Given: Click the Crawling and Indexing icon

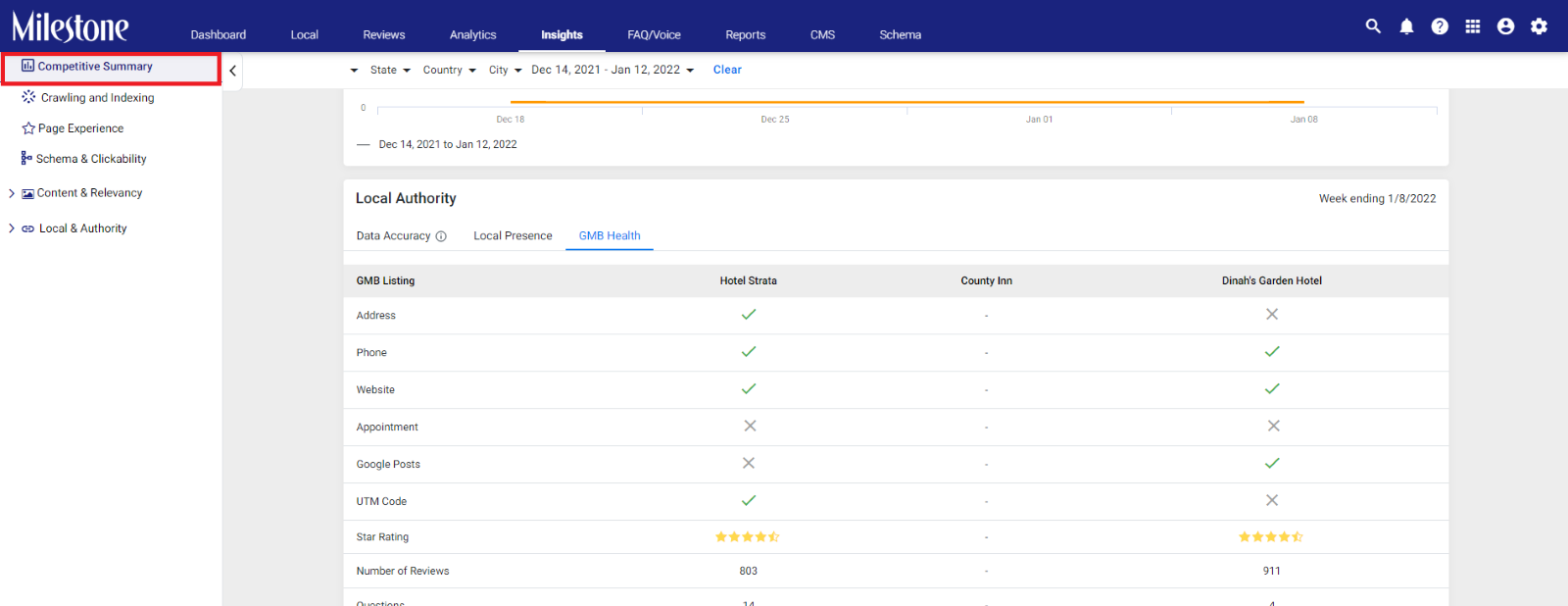Looking at the screenshot, I should click(28, 97).
